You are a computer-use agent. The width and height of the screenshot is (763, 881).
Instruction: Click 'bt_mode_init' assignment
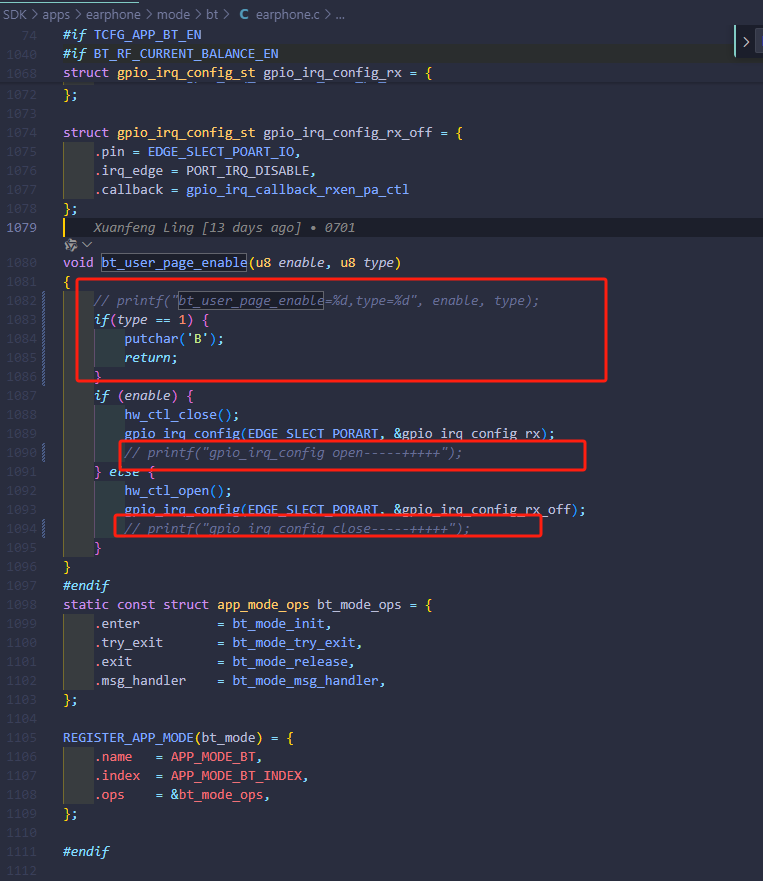[x=279, y=624]
